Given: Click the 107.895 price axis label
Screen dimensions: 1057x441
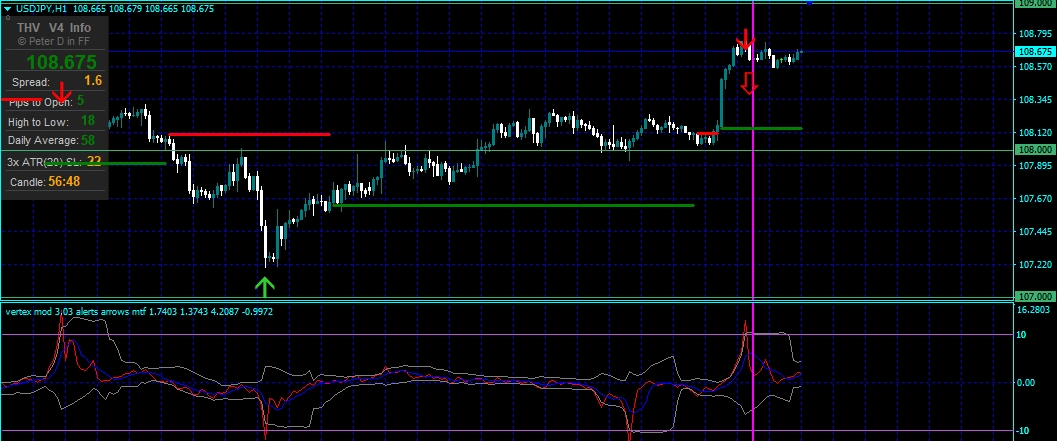Looking at the screenshot, I should 1036,166.
